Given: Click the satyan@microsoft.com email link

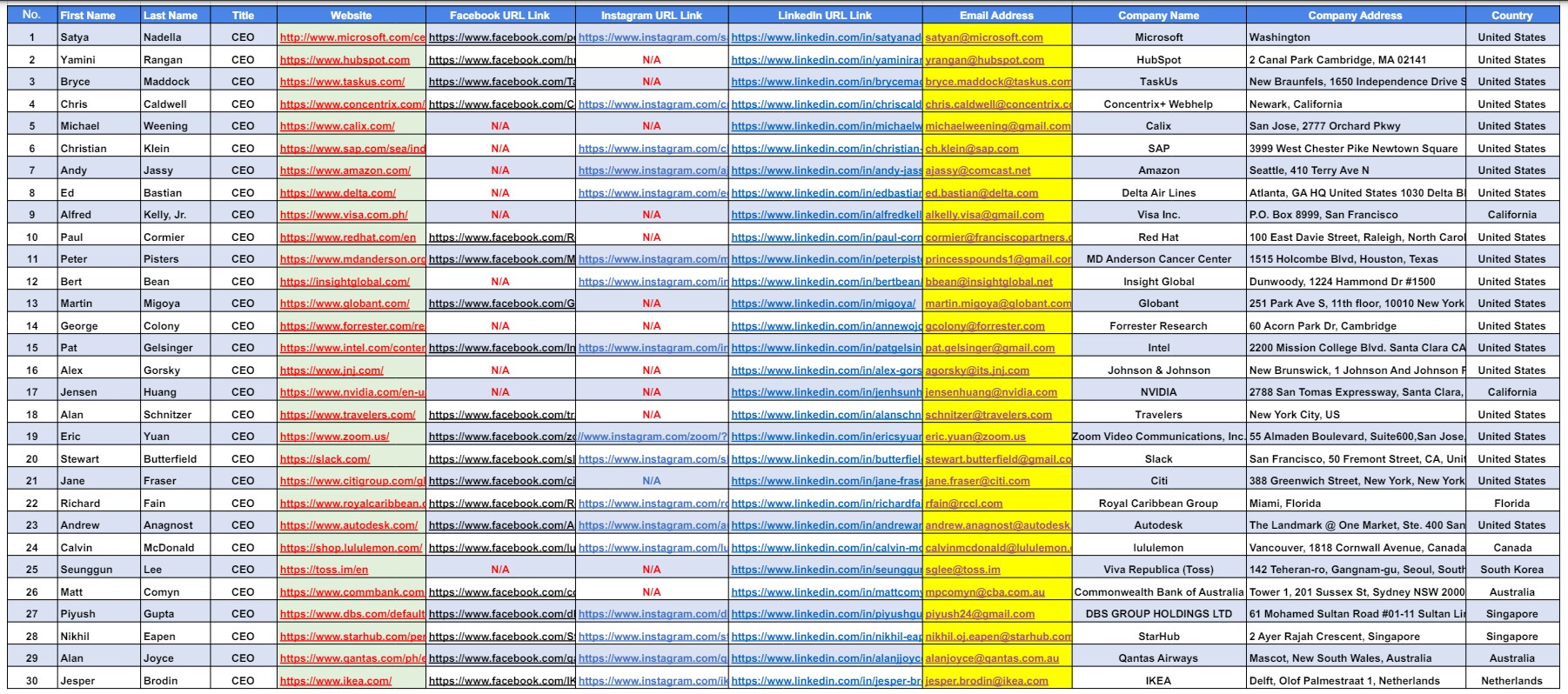Looking at the screenshot, I should (x=984, y=37).
